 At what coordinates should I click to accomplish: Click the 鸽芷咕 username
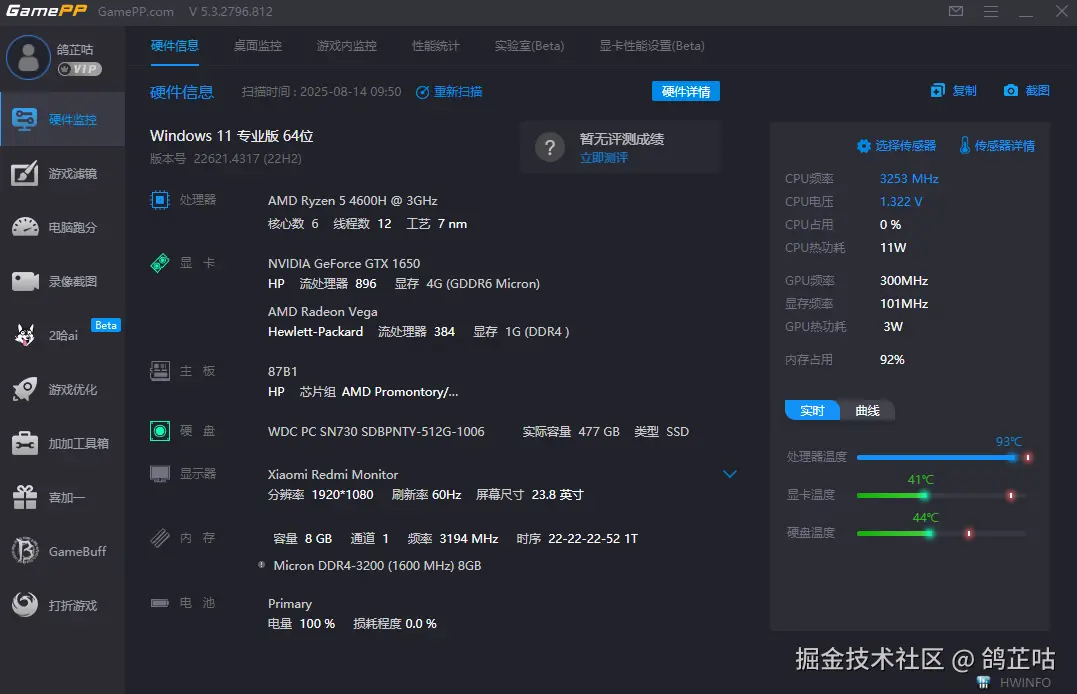75,49
